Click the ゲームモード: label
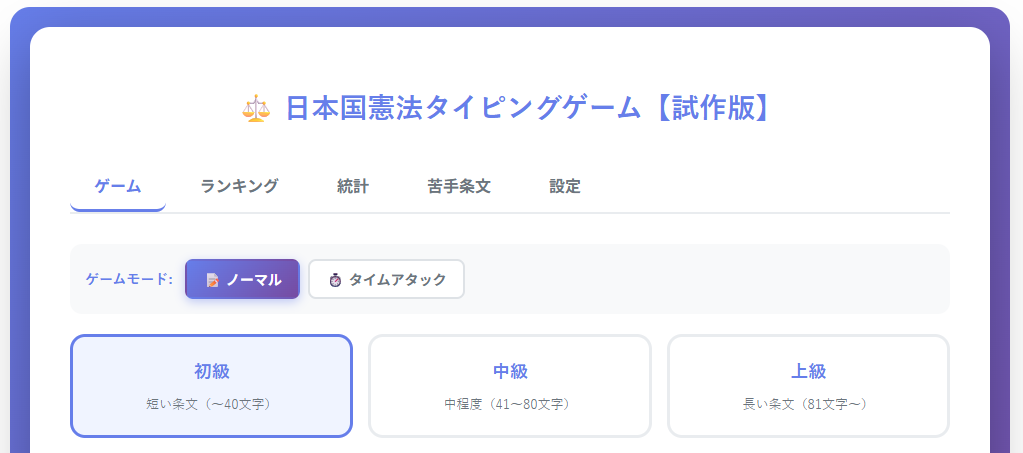 pyautogui.click(x=130, y=279)
